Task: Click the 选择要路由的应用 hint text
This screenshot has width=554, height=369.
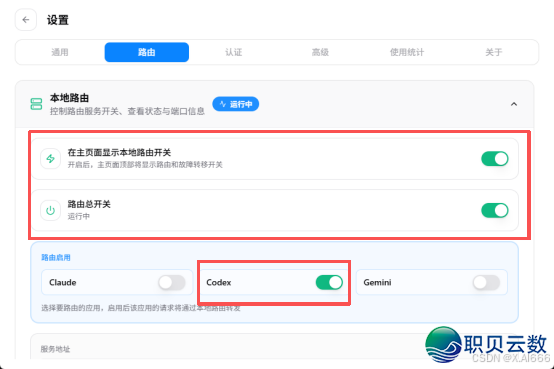Action: click(141, 308)
